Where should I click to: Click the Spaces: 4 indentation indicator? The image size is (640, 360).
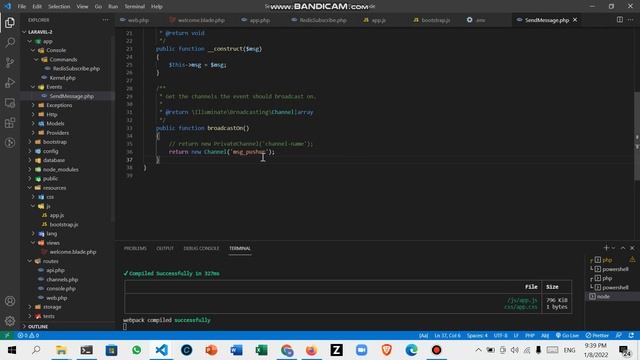point(477,336)
